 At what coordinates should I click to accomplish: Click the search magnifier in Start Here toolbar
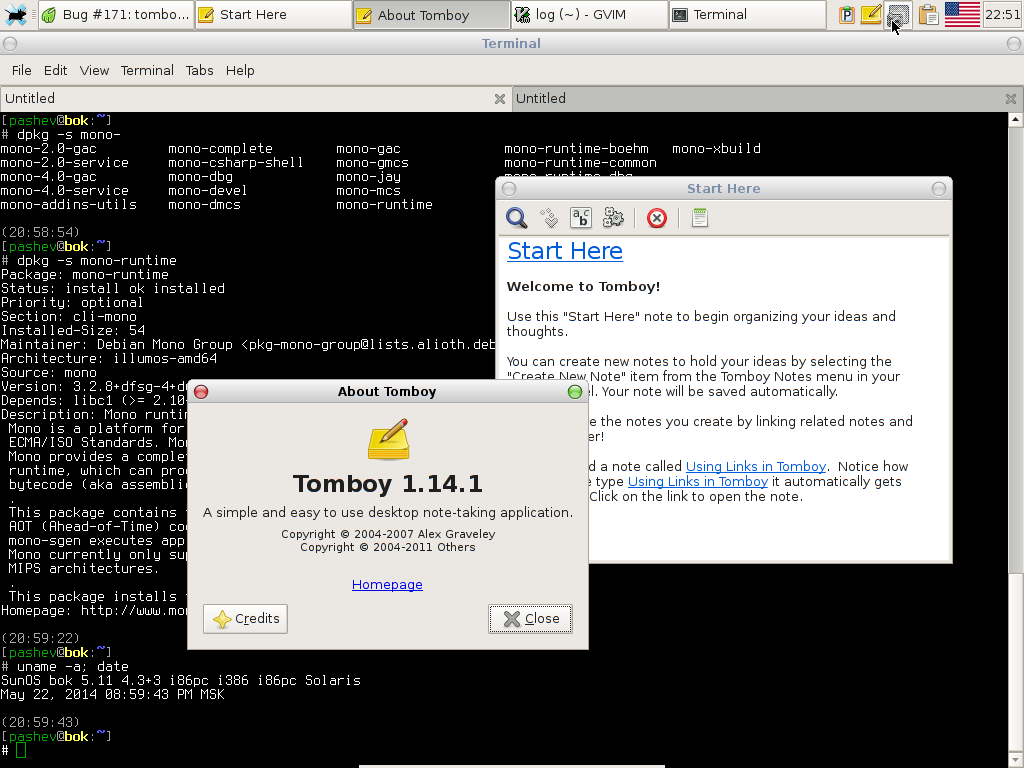517,217
